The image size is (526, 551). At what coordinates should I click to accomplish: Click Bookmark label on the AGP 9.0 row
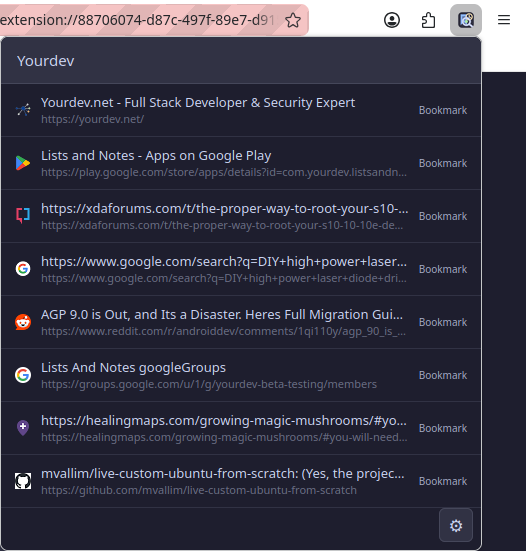pyautogui.click(x=443, y=322)
